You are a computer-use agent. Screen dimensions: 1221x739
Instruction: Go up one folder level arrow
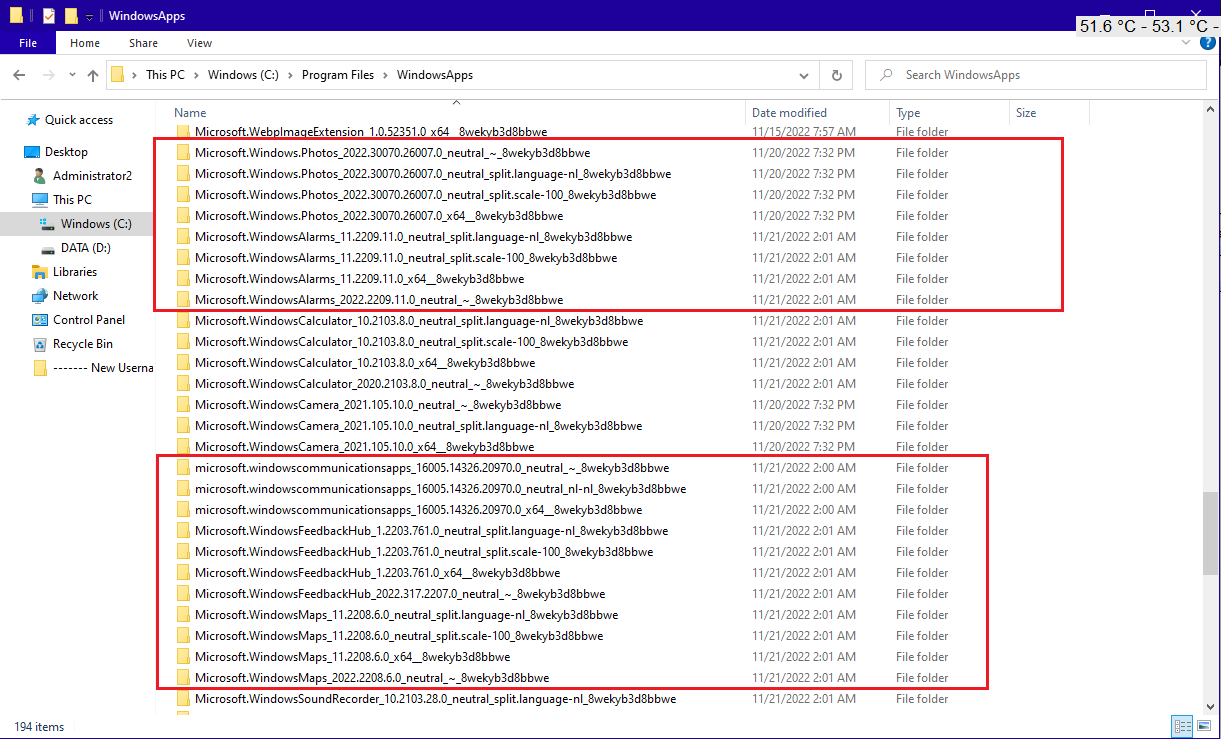(93, 75)
